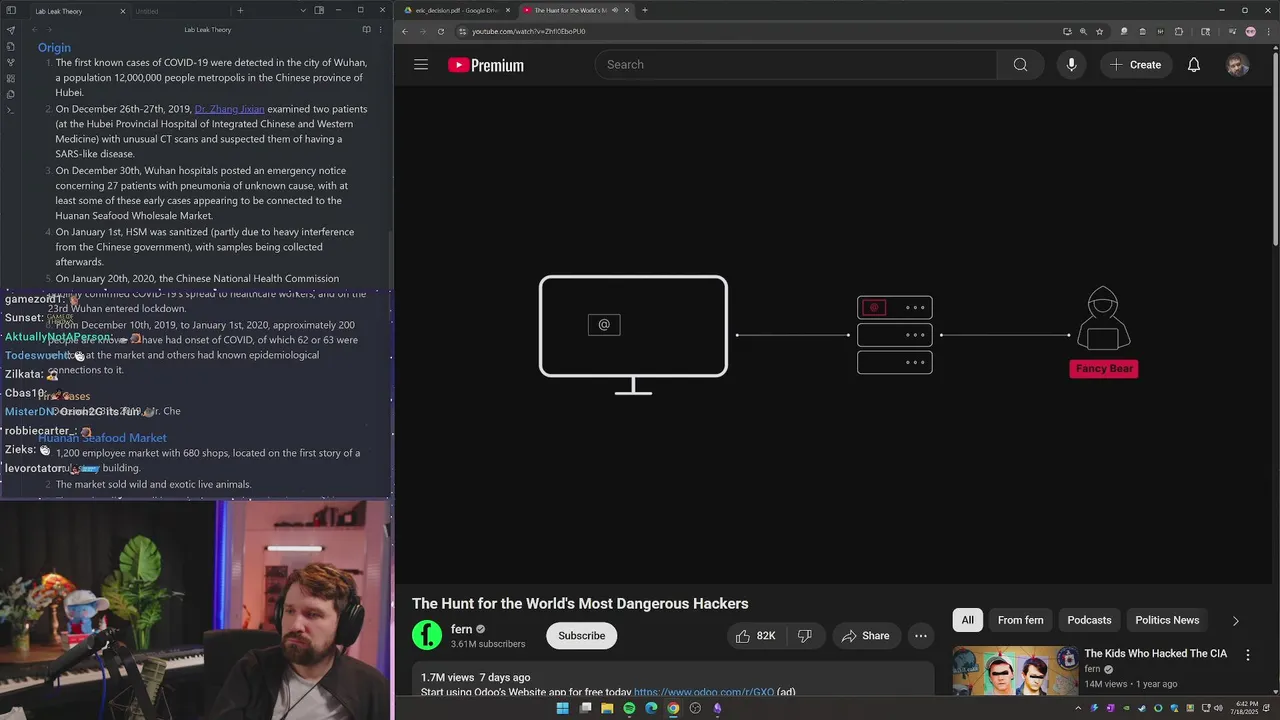Image resolution: width=1280 pixels, height=720 pixels.
Task: Open Chrome profile avatar
Action: (1250, 31)
